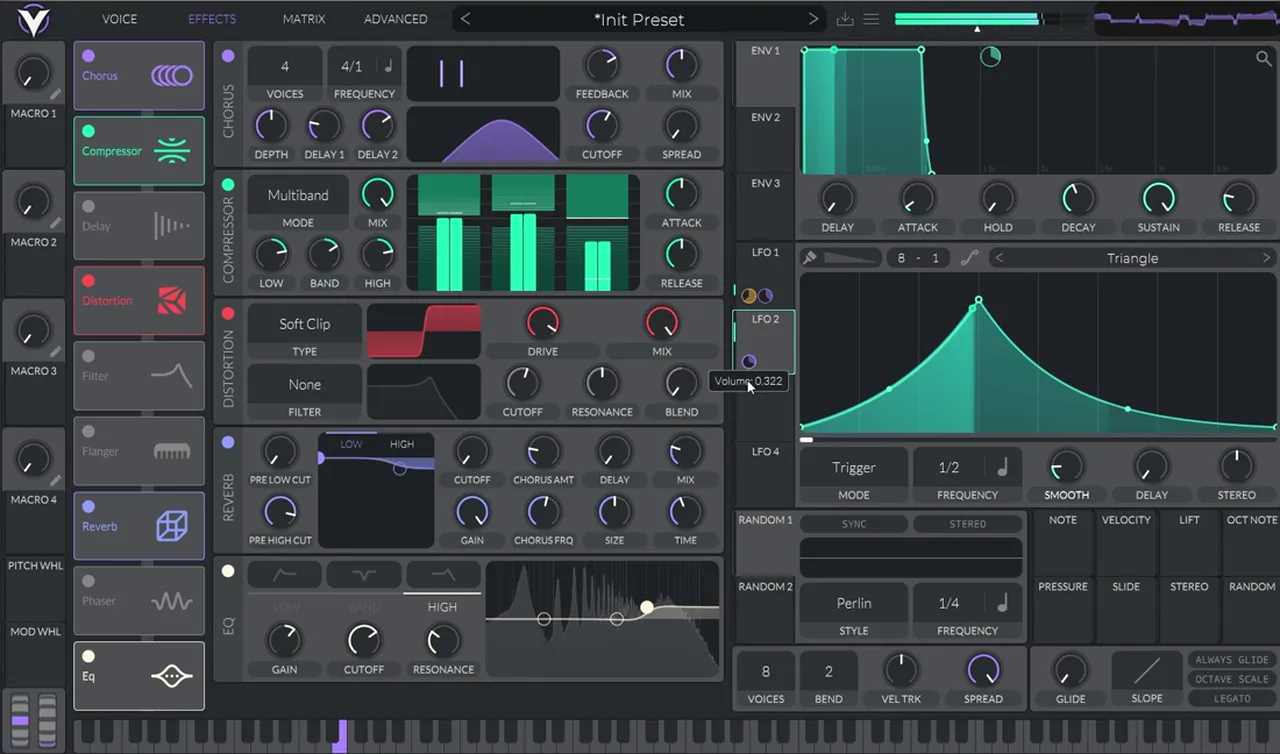Click the Filter curve icon
The image size is (1280, 754).
pyautogui.click(x=172, y=376)
